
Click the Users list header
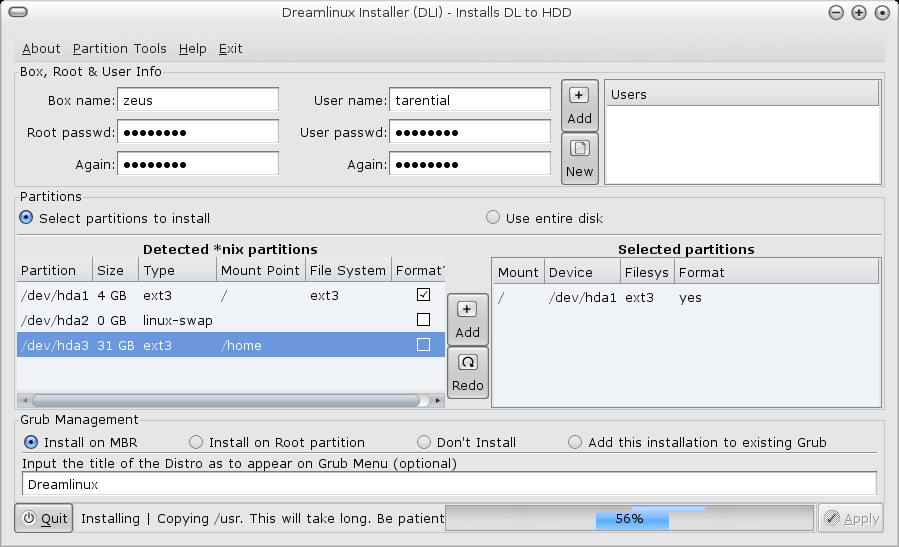742,94
